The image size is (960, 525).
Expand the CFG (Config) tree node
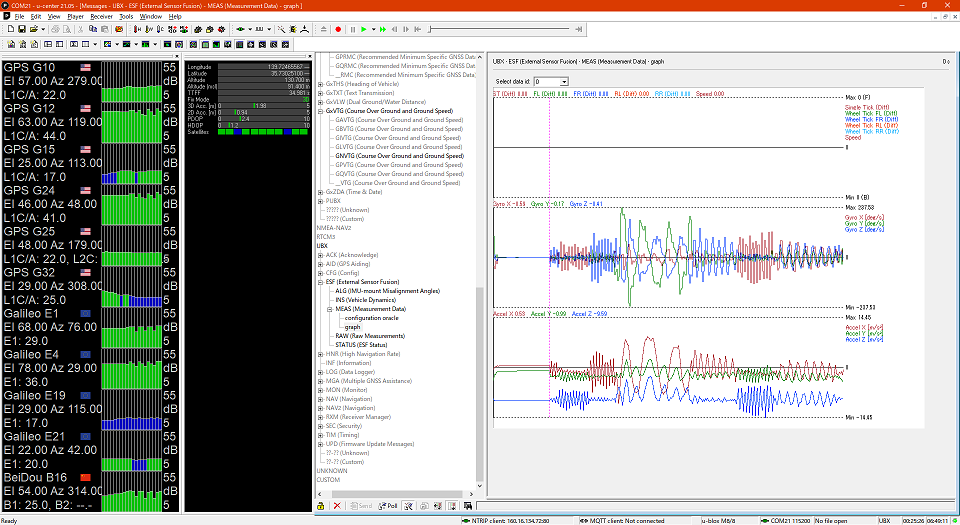pyautogui.click(x=320, y=272)
